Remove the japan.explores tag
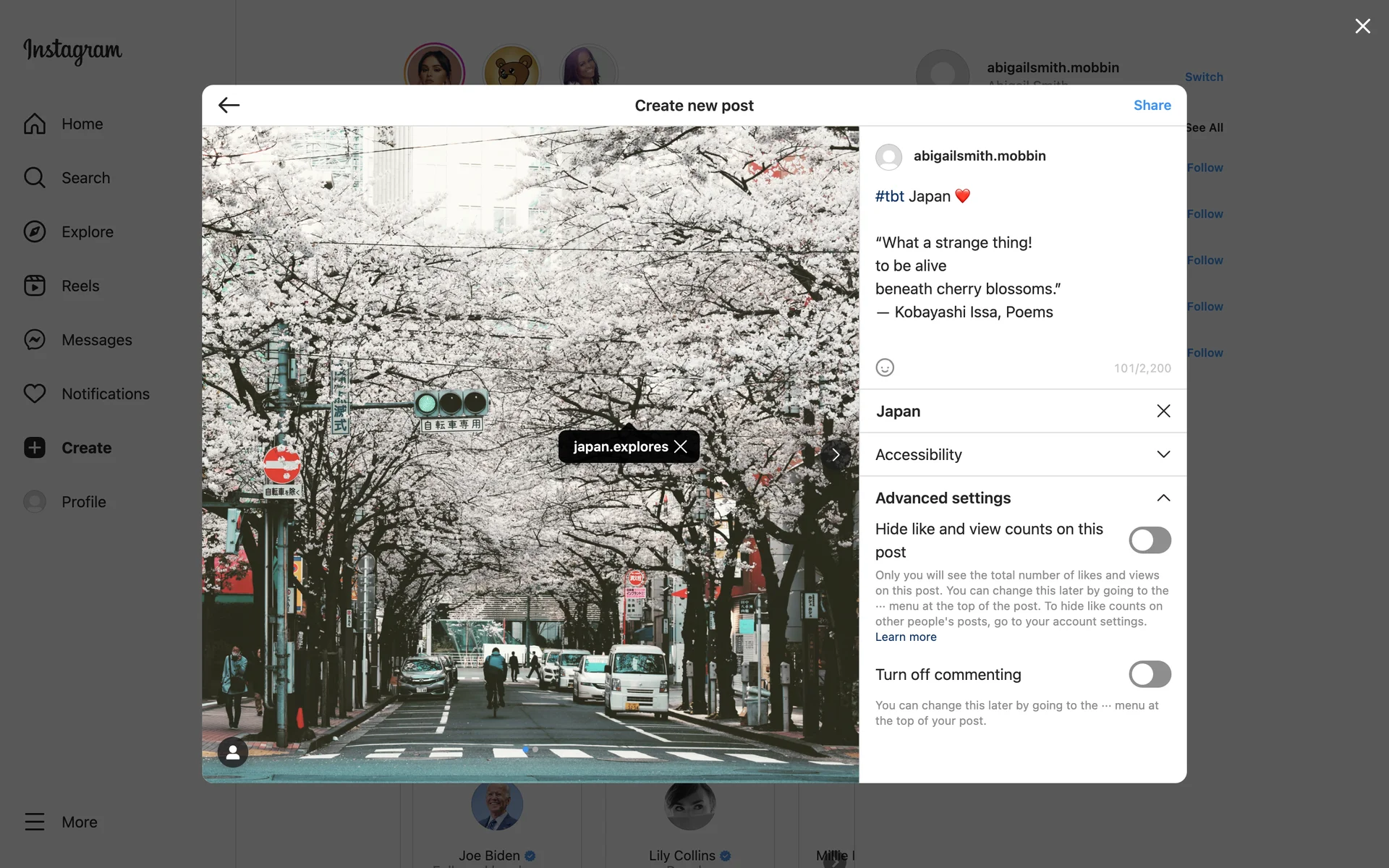The width and height of the screenshot is (1389, 868). tap(681, 446)
